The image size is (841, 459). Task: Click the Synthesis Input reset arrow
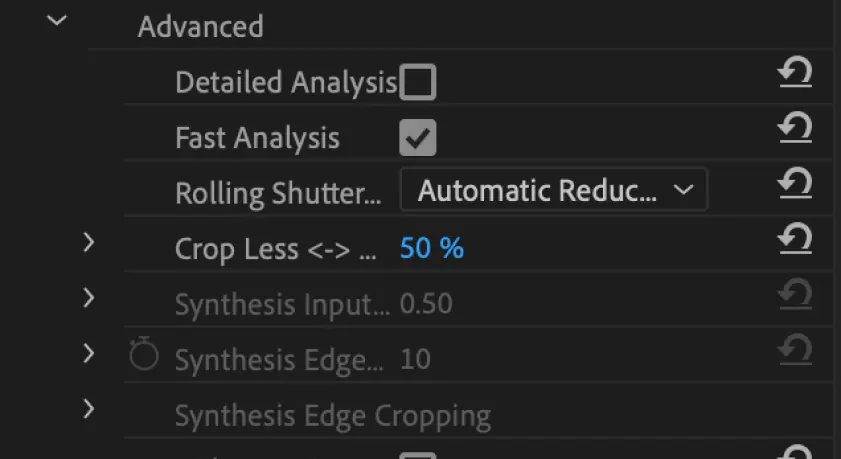795,294
